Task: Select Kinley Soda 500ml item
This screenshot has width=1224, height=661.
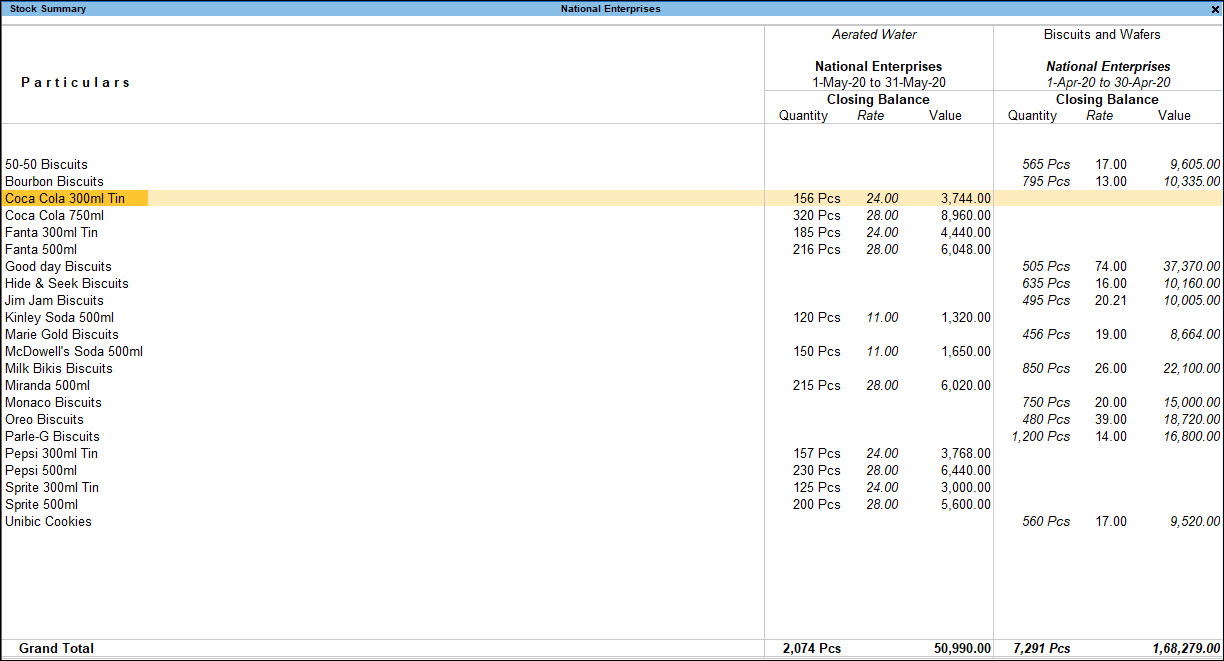Action: click(x=59, y=317)
